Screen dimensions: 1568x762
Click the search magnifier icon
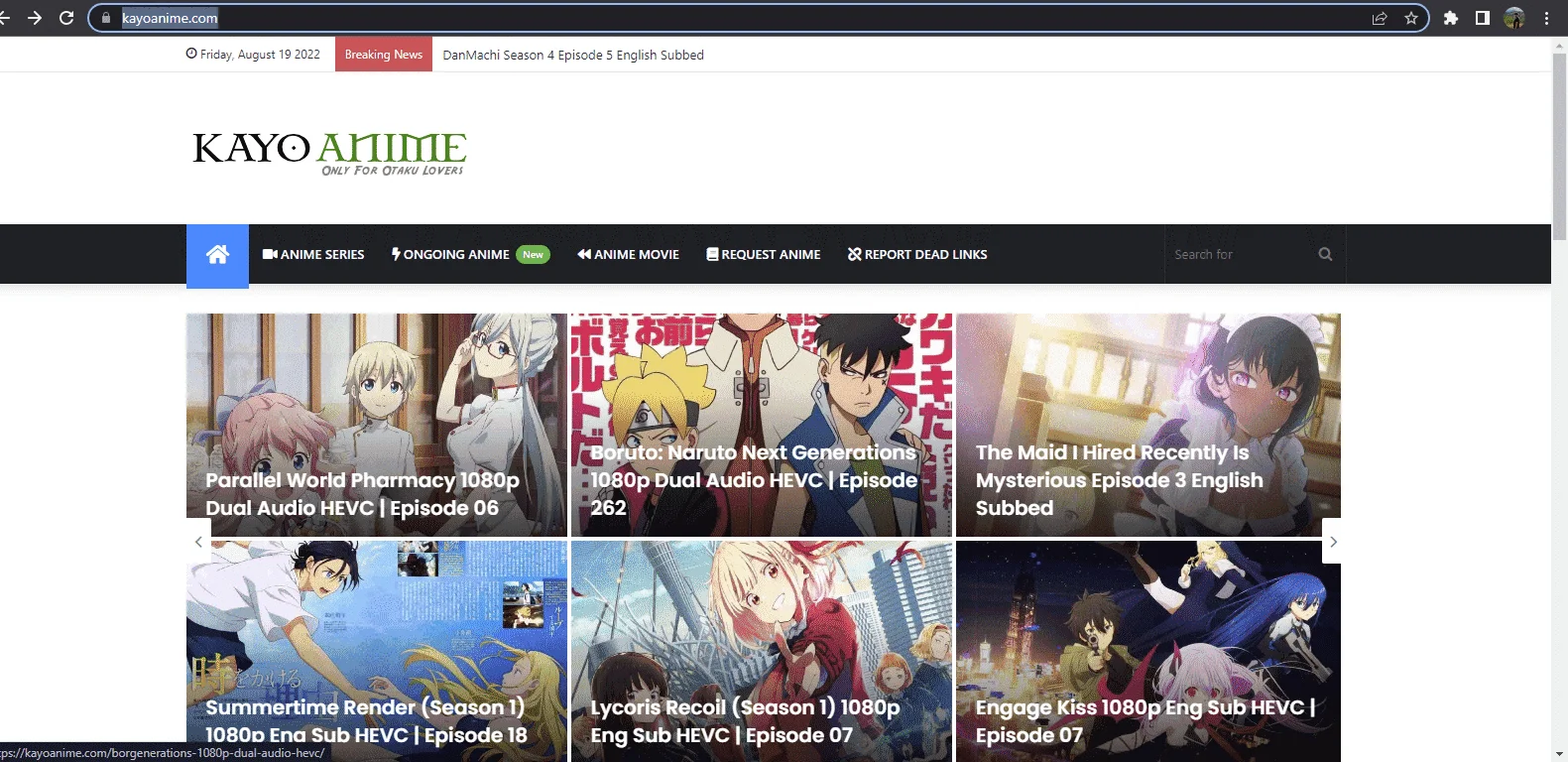1325,254
